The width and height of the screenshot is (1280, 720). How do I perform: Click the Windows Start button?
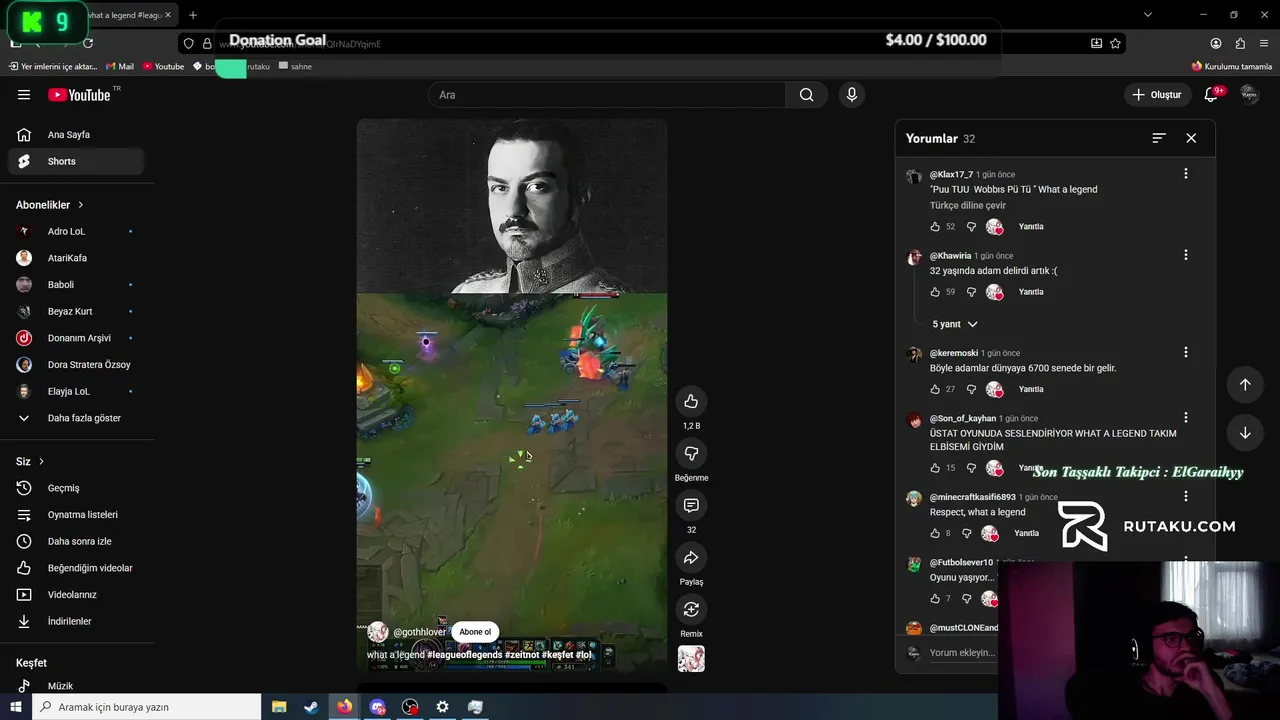[15, 707]
